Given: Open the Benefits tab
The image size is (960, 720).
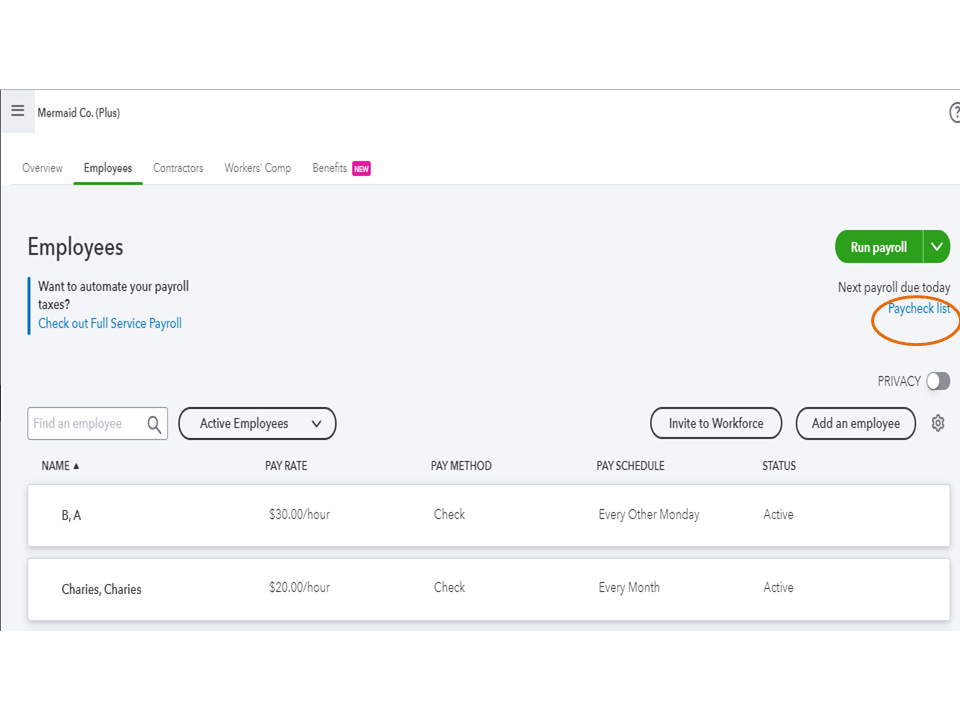Looking at the screenshot, I should (330, 168).
